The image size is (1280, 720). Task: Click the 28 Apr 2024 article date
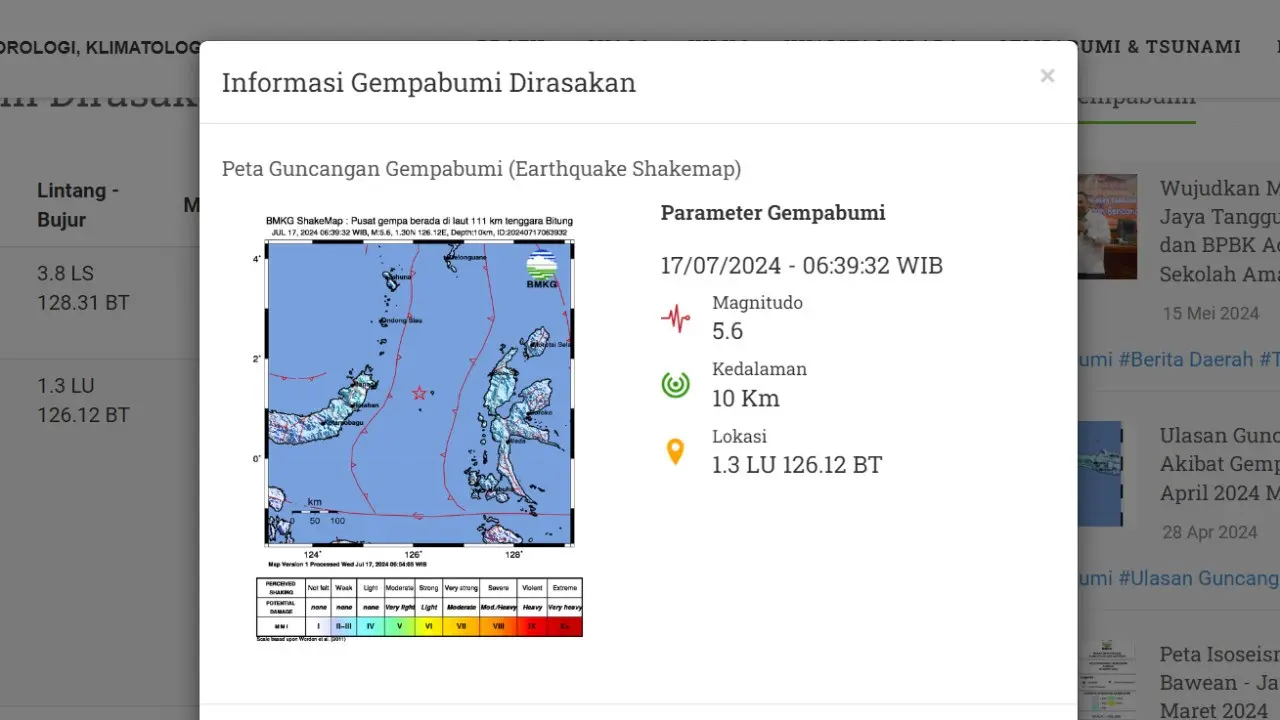(x=1209, y=533)
